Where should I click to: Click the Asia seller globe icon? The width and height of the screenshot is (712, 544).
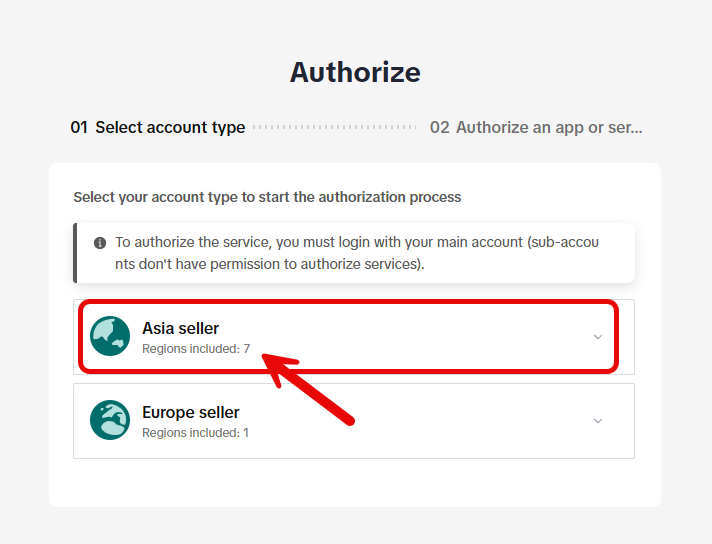coord(110,336)
